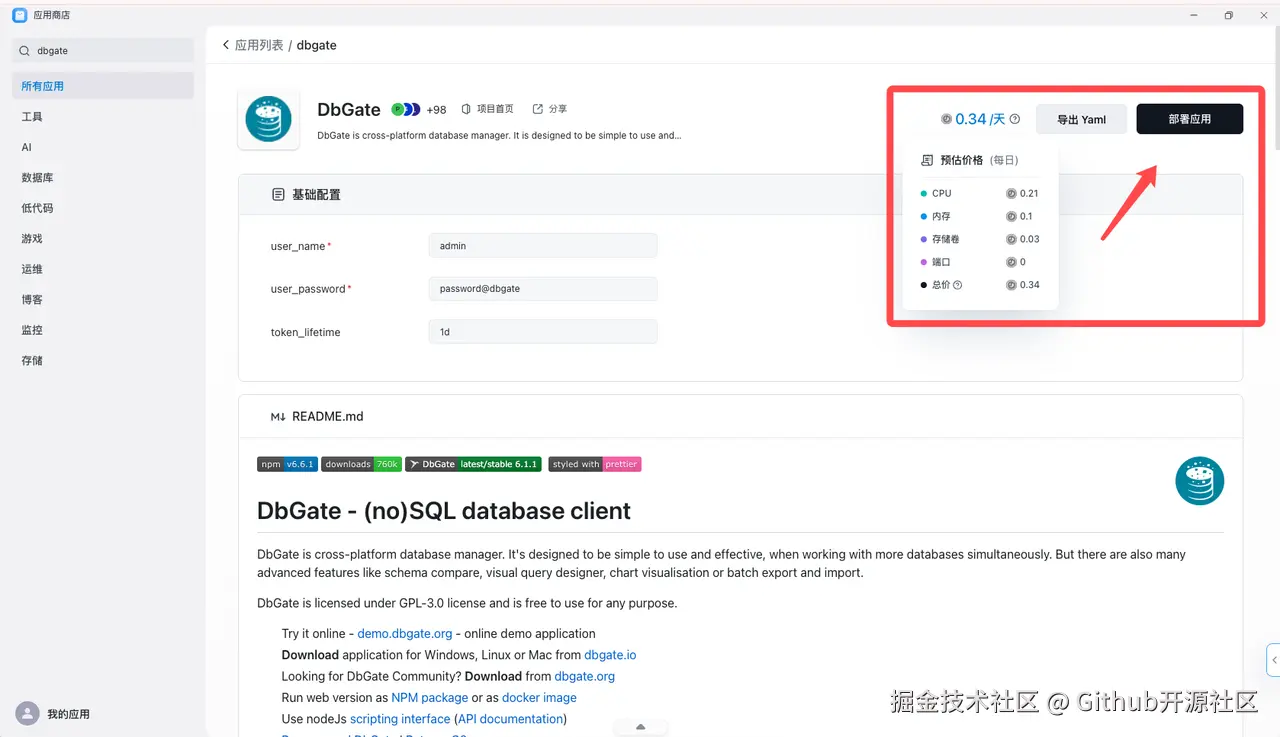Screen dimensions: 1280x737
Task: Click the user avatar icon
Action: point(28,713)
